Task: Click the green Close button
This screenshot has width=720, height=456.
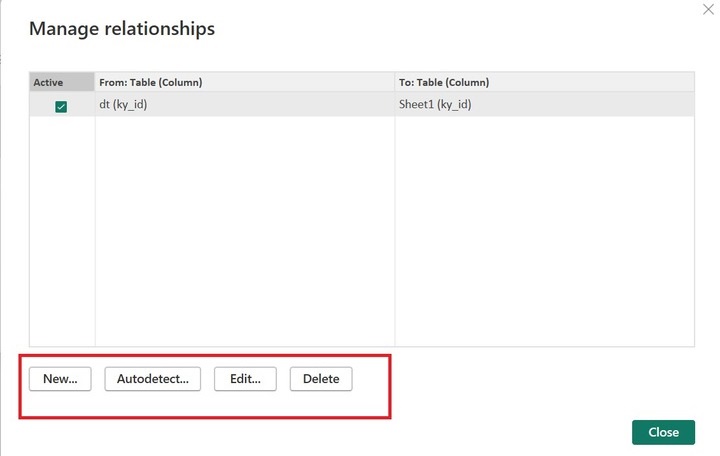Action: 663,432
